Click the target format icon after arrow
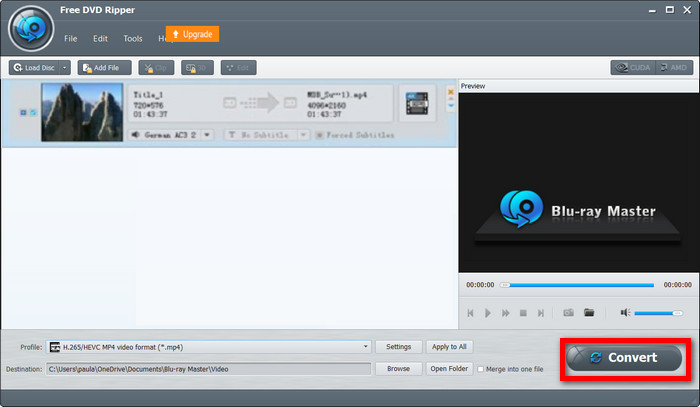This screenshot has height=407, width=700. point(290,103)
